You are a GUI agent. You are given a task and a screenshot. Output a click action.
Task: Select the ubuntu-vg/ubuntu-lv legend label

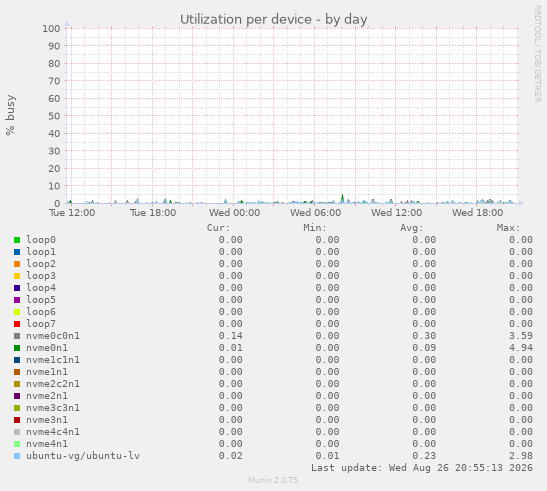click(x=83, y=456)
